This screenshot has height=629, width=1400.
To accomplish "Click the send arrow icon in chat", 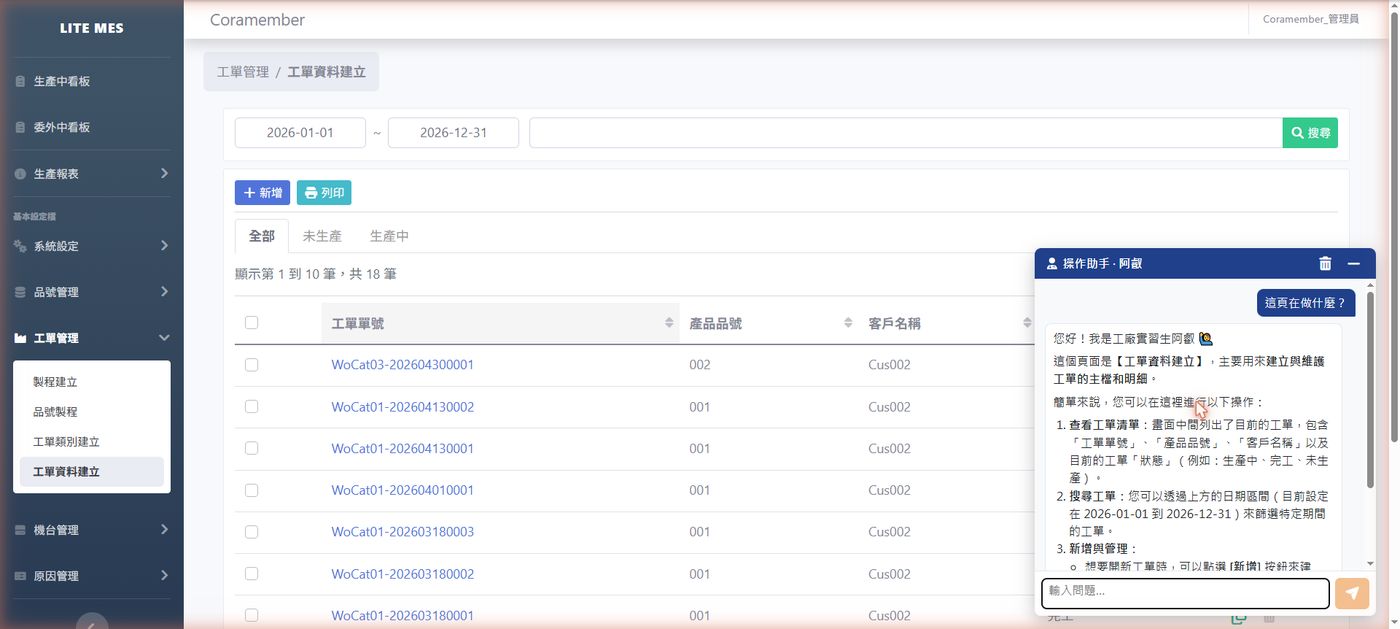I will [1352, 593].
